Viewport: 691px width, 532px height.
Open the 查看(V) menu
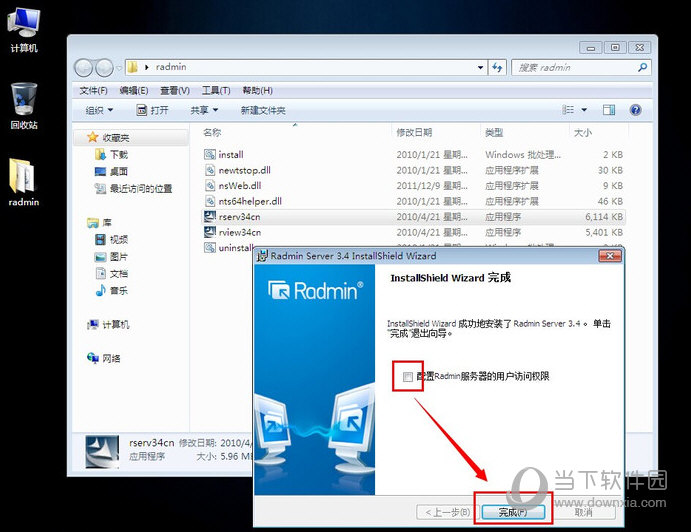(175, 90)
